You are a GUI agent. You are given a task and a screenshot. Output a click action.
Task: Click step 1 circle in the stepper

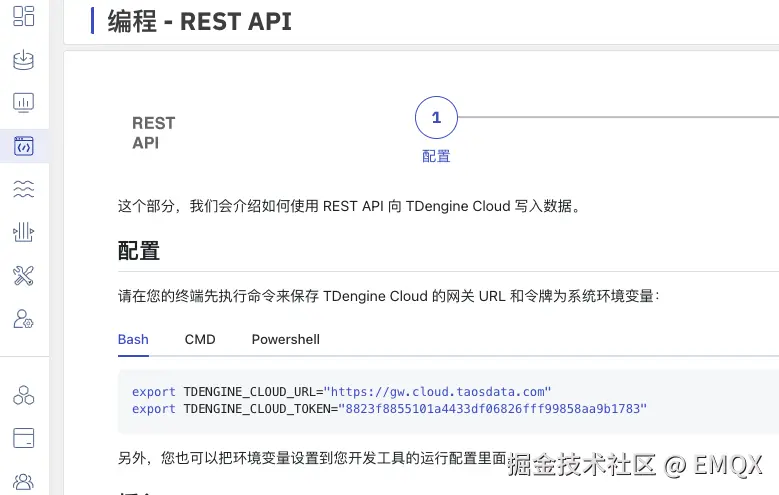point(436,117)
